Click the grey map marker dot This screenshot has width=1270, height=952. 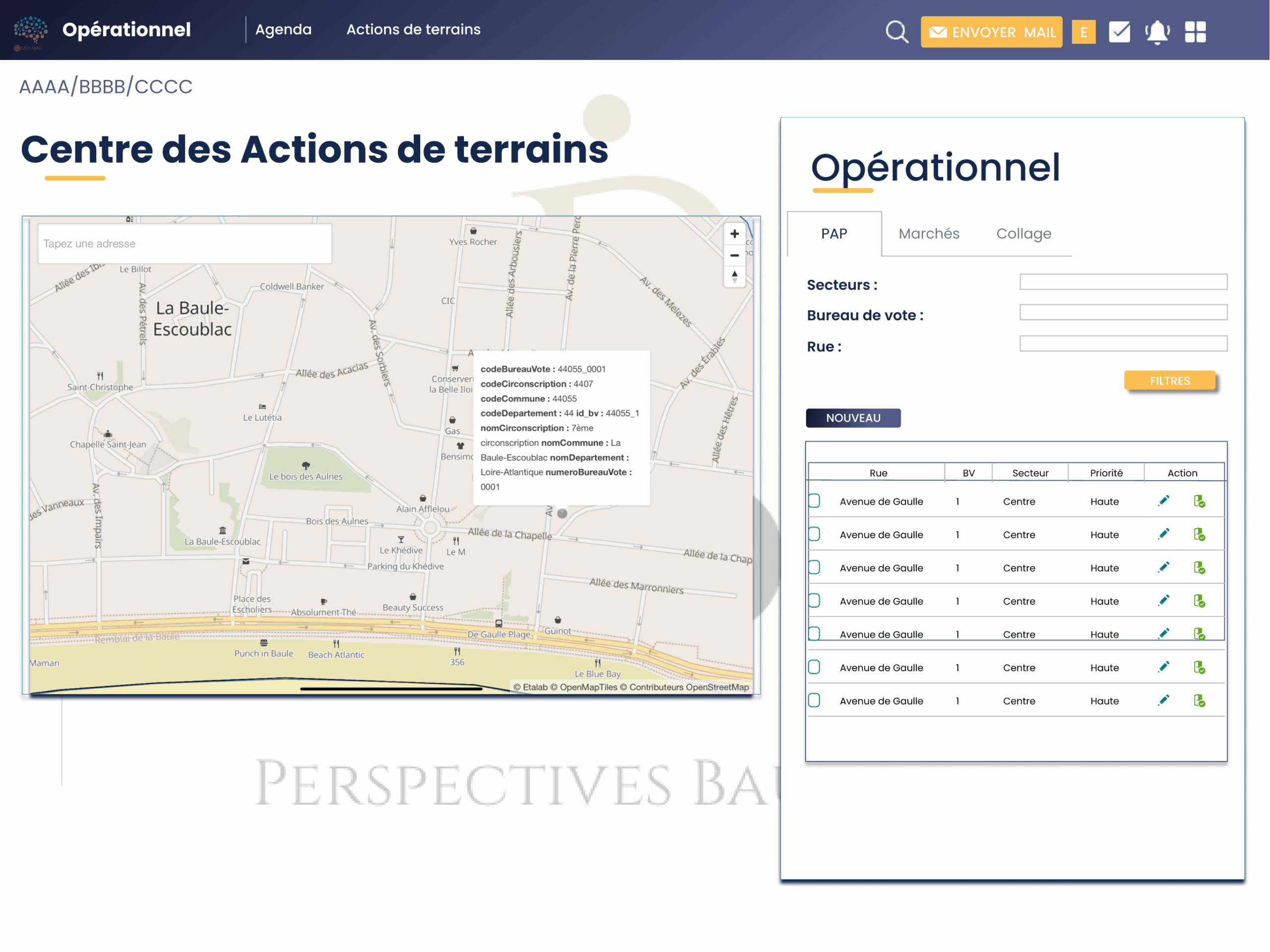point(562,513)
